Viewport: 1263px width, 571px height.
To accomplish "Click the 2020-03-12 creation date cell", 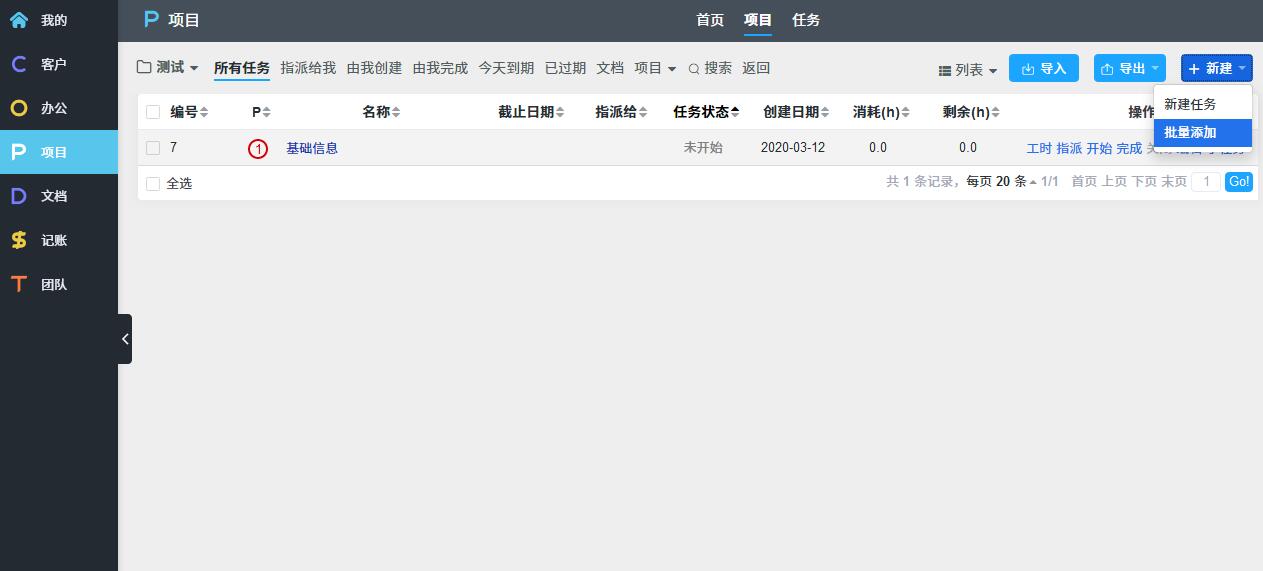I will click(793, 148).
